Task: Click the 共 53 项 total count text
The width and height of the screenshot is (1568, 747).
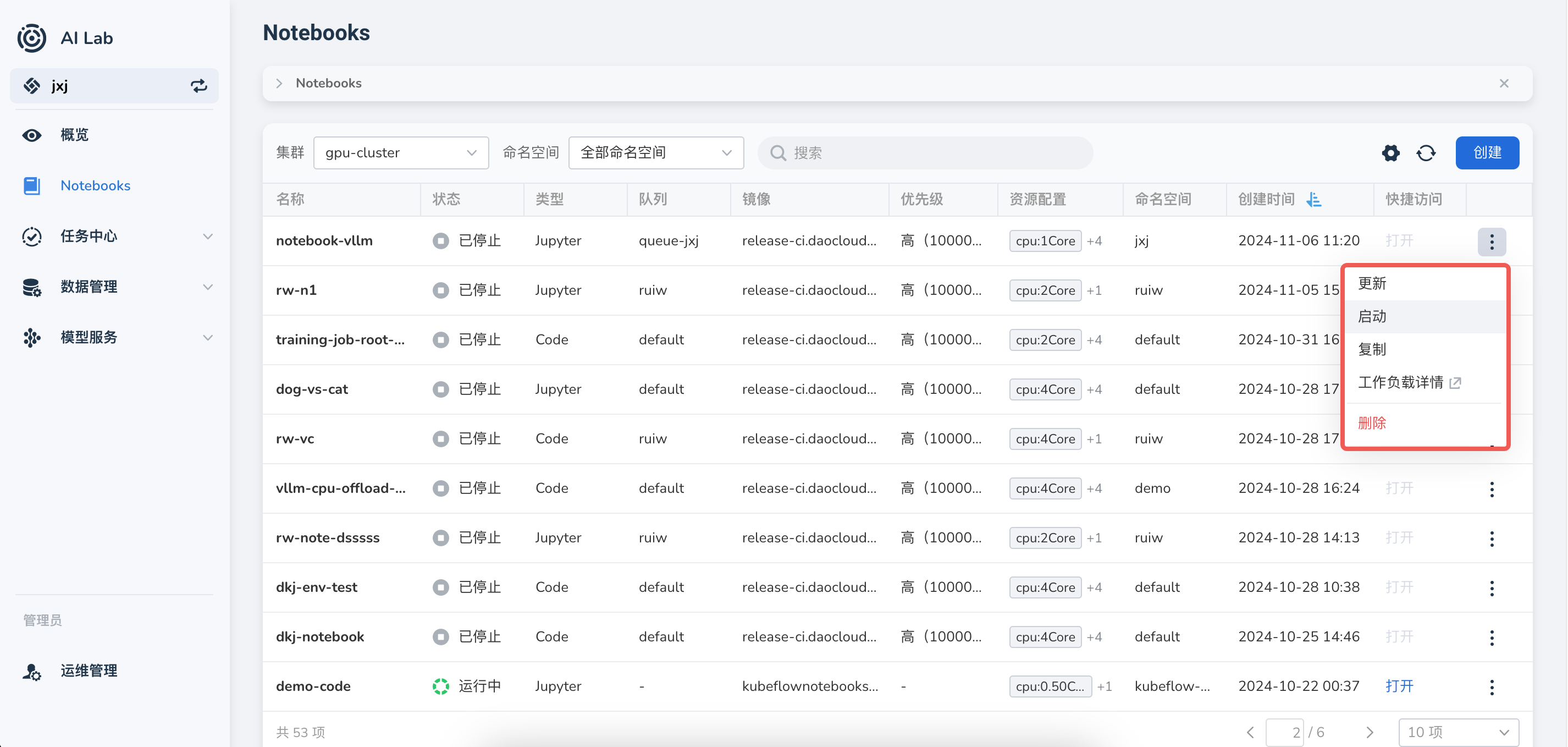Action: [x=300, y=732]
